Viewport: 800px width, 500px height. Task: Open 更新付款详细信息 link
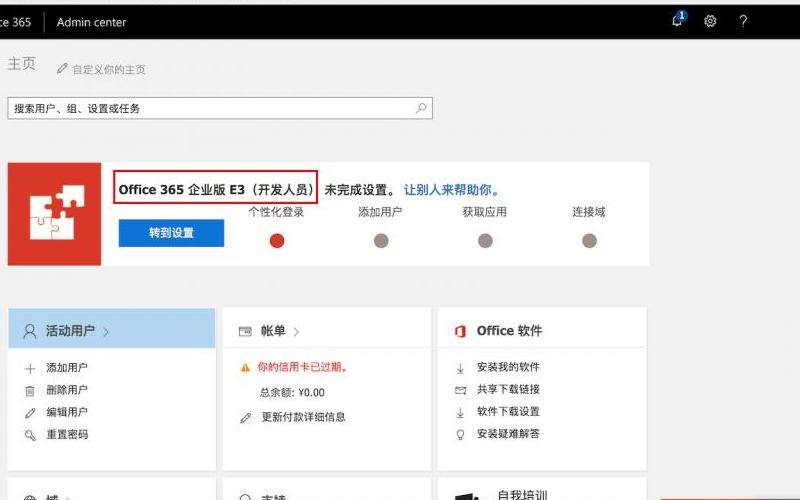pos(304,417)
